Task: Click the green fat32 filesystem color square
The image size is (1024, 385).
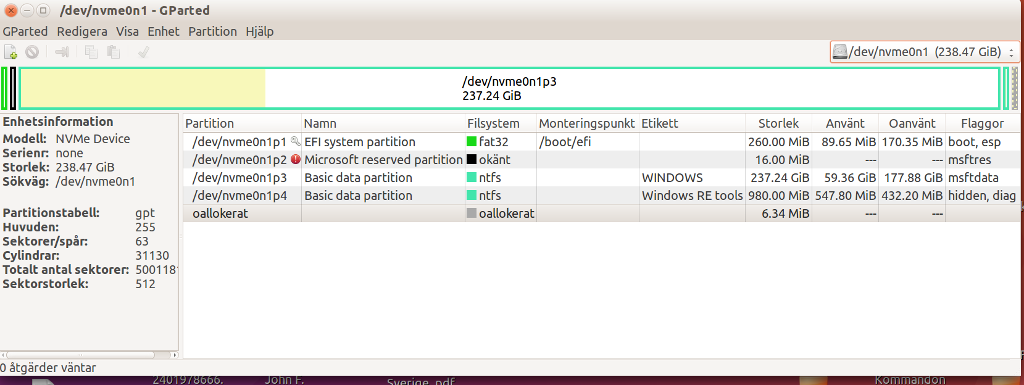Action: 472,141
